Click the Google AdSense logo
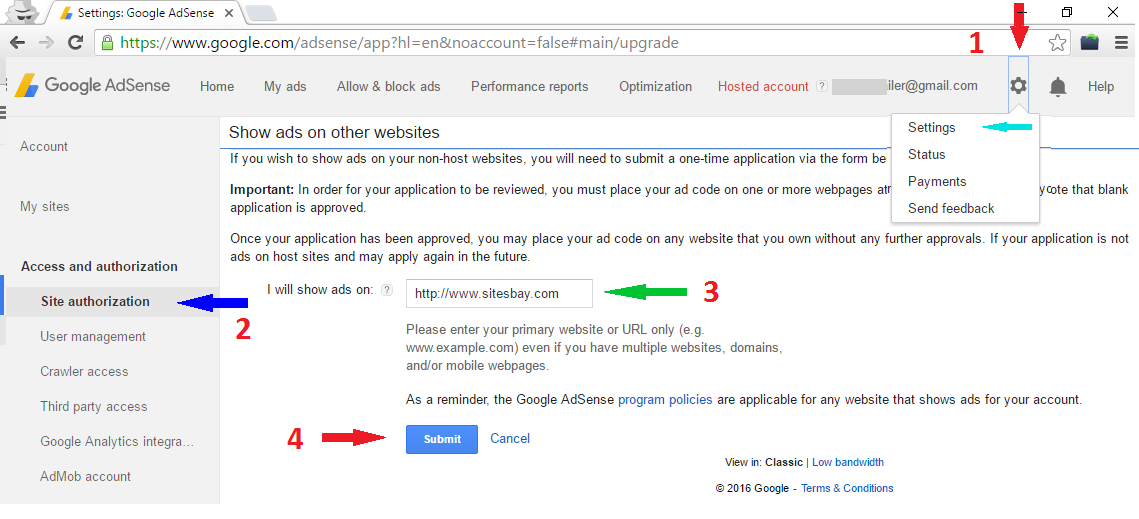Image resolution: width=1139 pixels, height=519 pixels. 92,86
